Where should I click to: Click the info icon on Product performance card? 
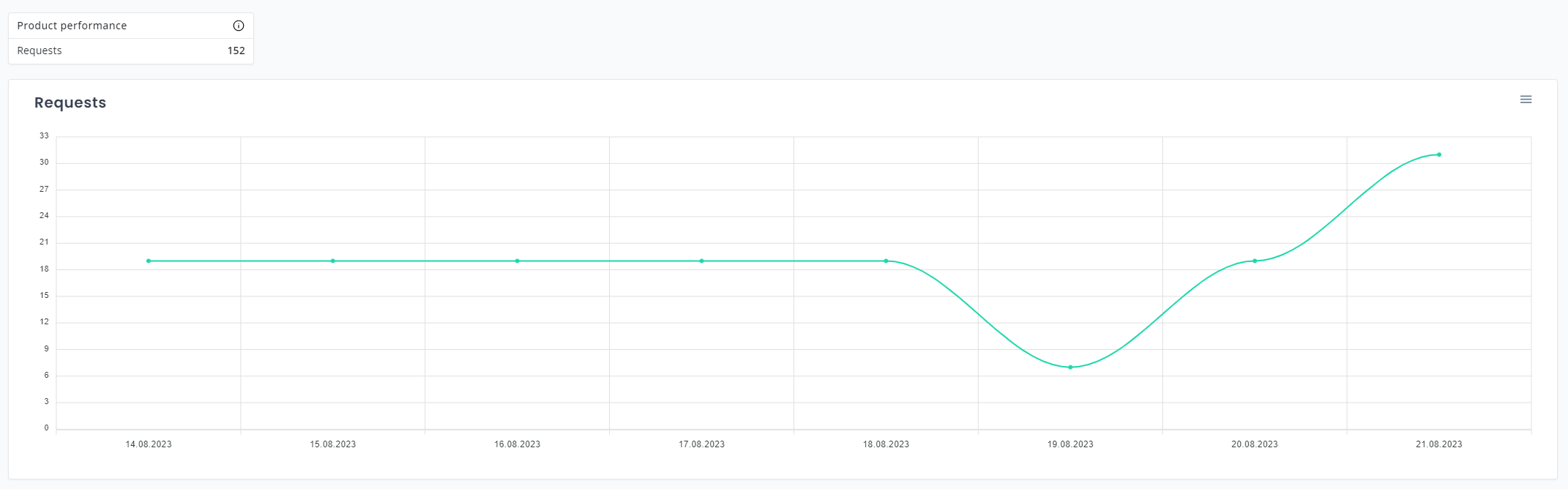click(x=238, y=25)
